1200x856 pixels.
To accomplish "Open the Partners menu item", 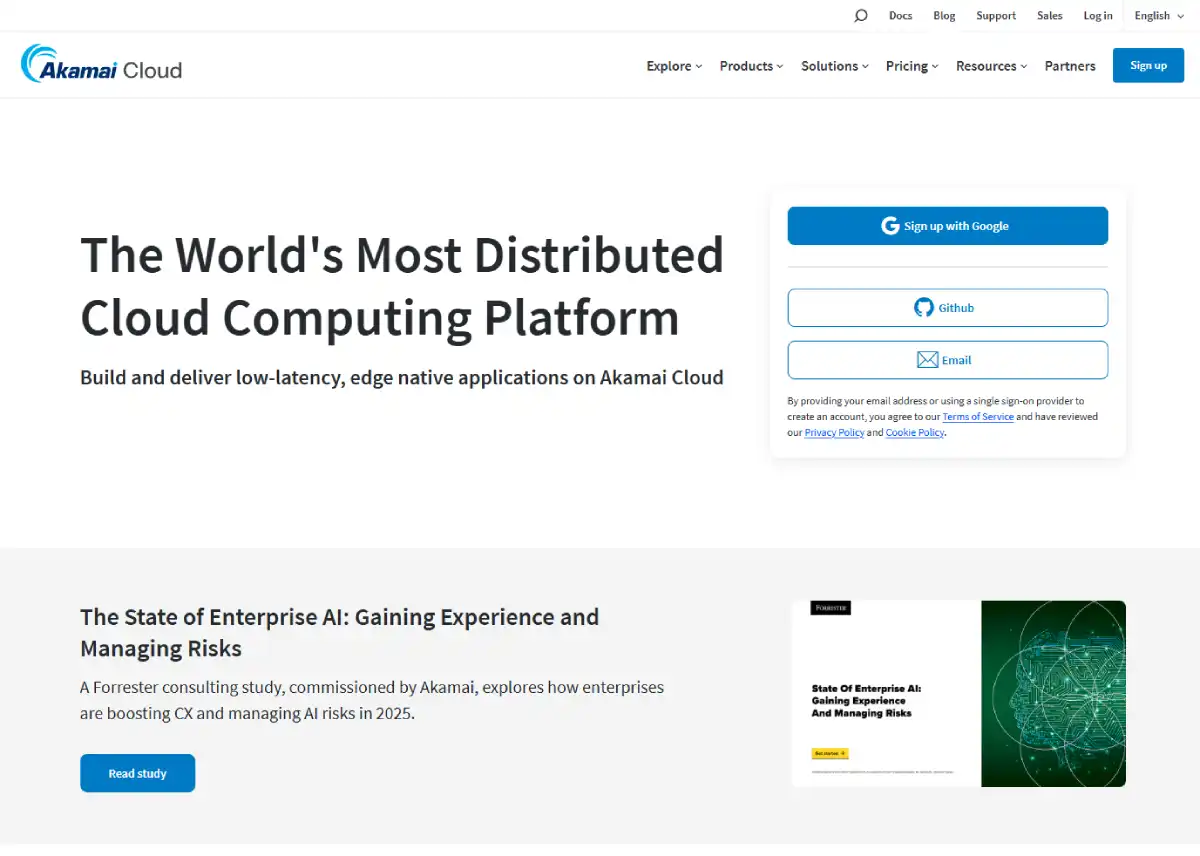I will [1070, 66].
